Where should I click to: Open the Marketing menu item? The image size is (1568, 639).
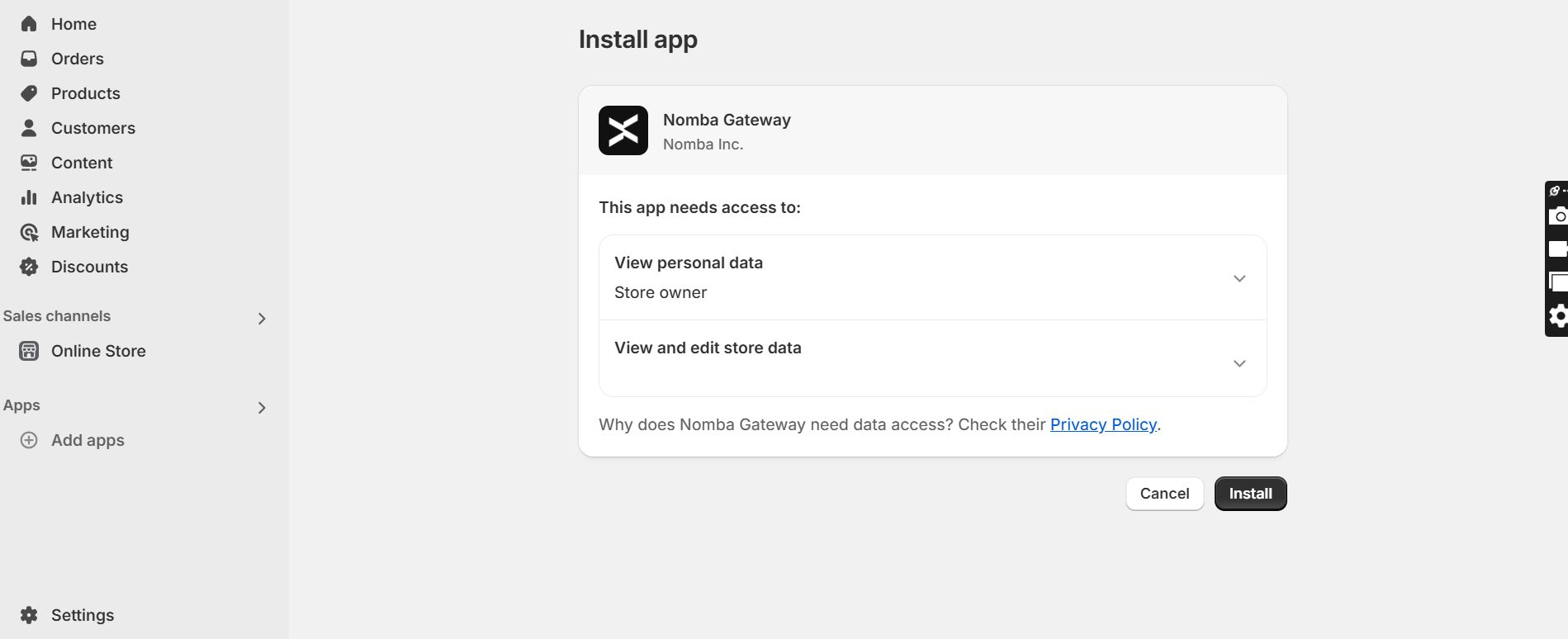pos(90,232)
